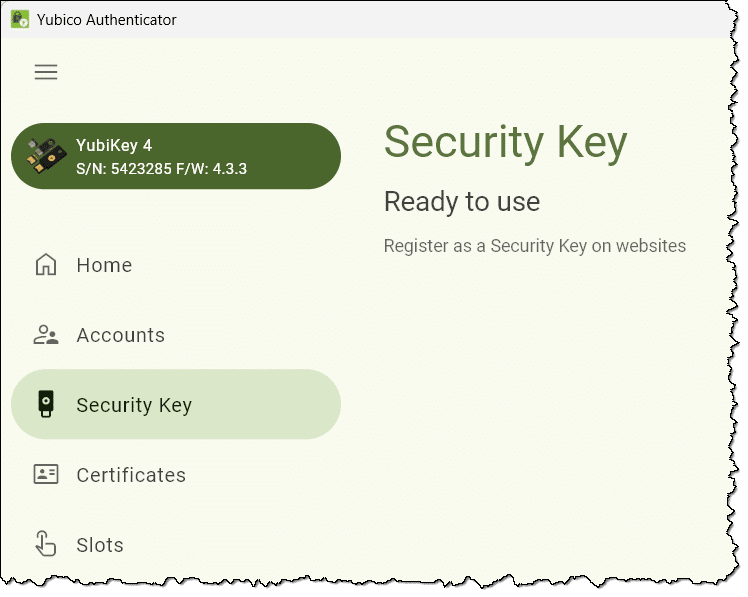
Task: Select the YubiKey 4 device button
Action: point(176,156)
